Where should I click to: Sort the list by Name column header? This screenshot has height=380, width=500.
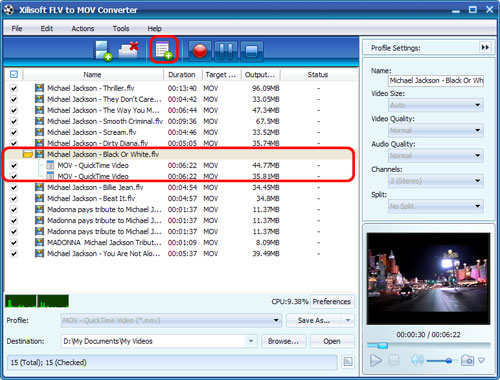(93, 74)
